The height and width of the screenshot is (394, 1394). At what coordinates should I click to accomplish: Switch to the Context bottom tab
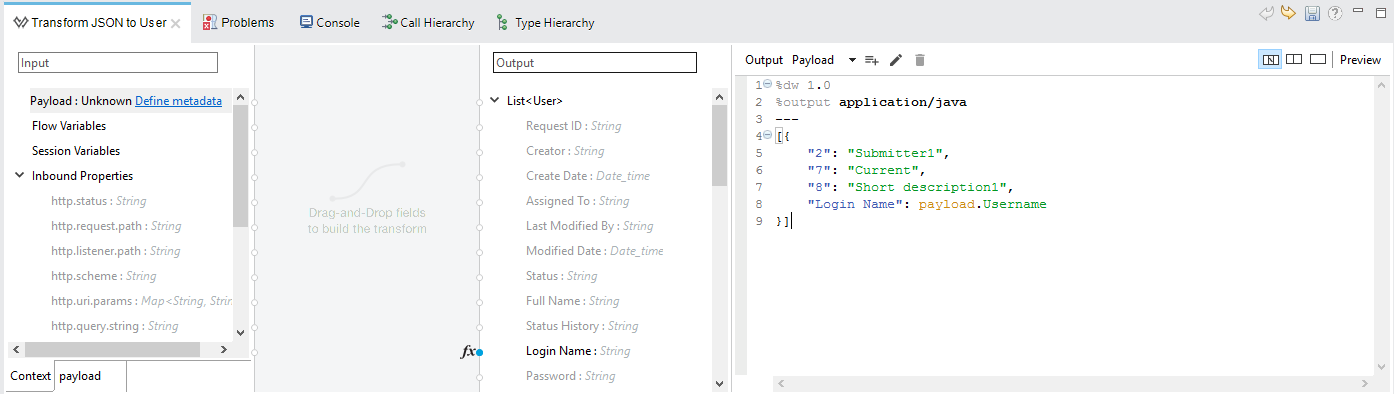pyautogui.click(x=30, y=376)
